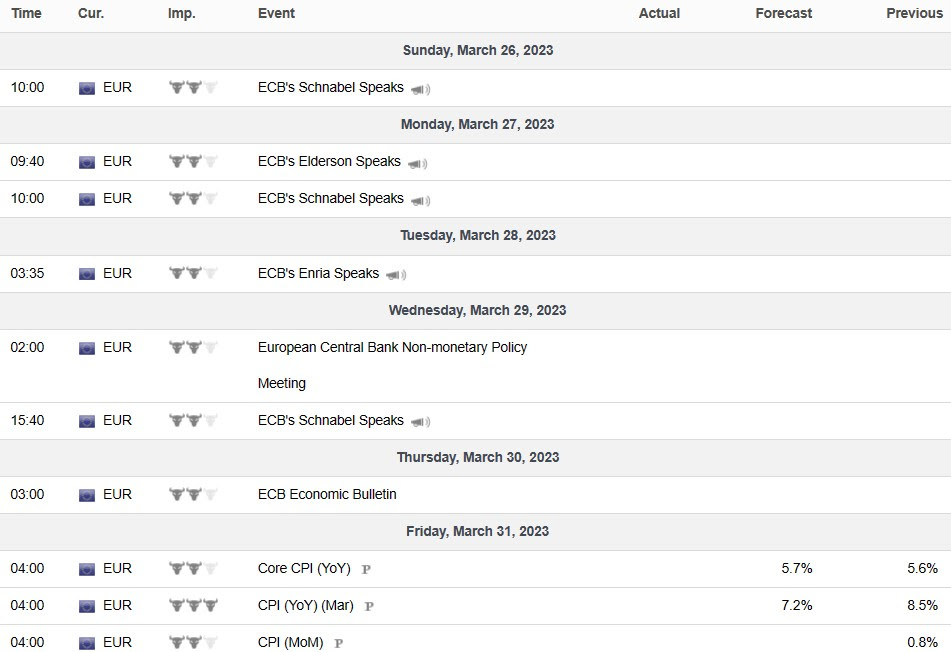Open ECB Economic Bulletin event
The image size is (951, 652).
[327, 494]
